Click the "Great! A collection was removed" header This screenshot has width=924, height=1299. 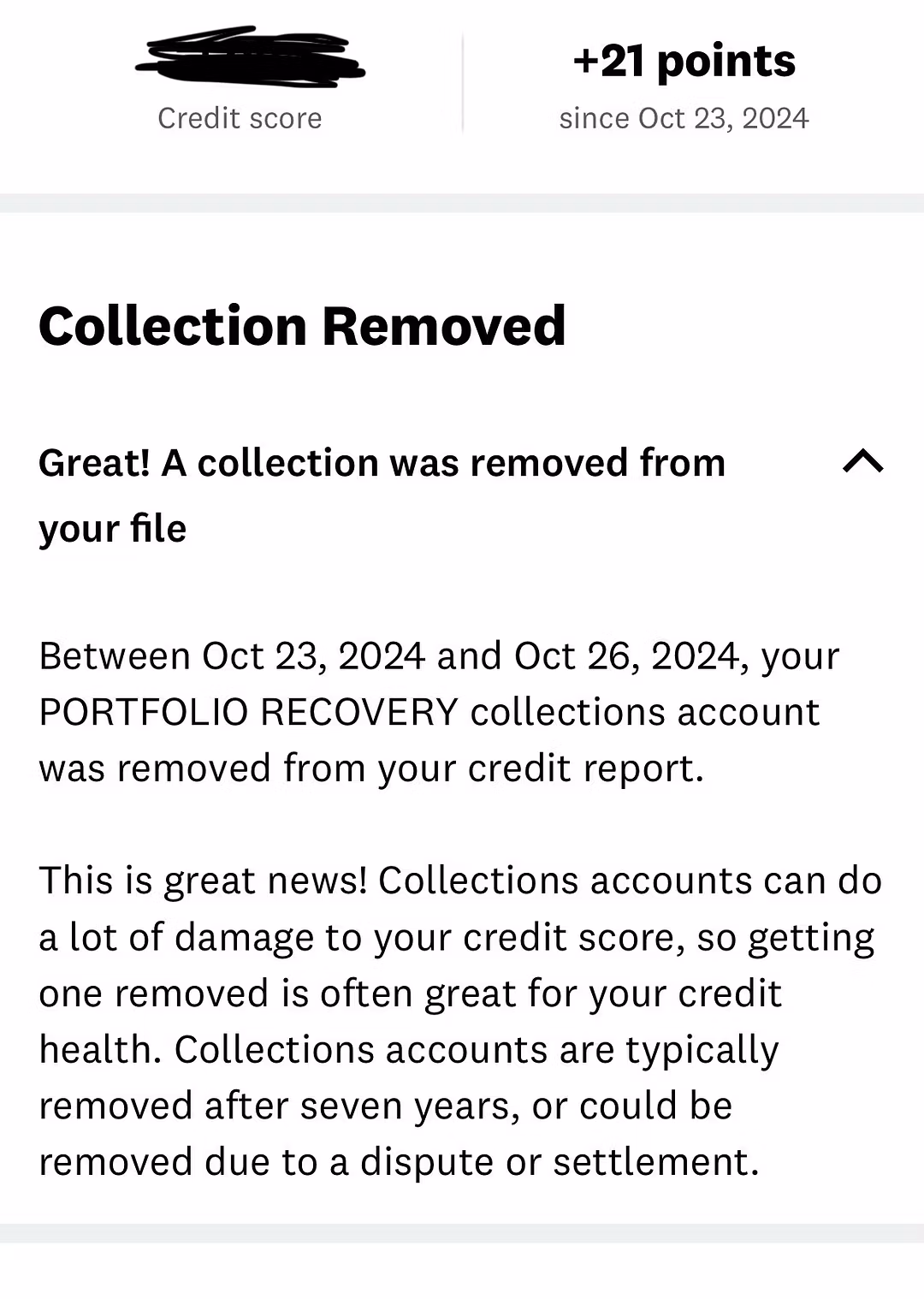pos(382,463)
